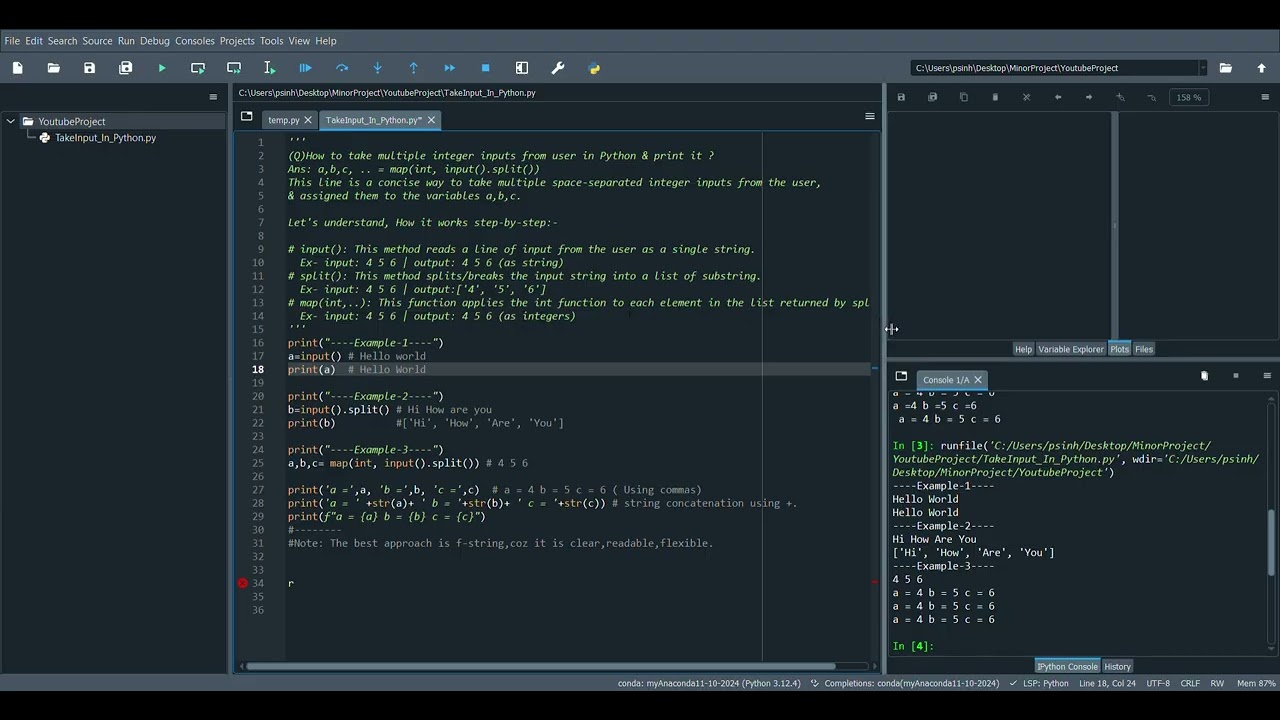1280x720 pixels.
Task: Remove current plot trash icon
Action: click(995, 97)
